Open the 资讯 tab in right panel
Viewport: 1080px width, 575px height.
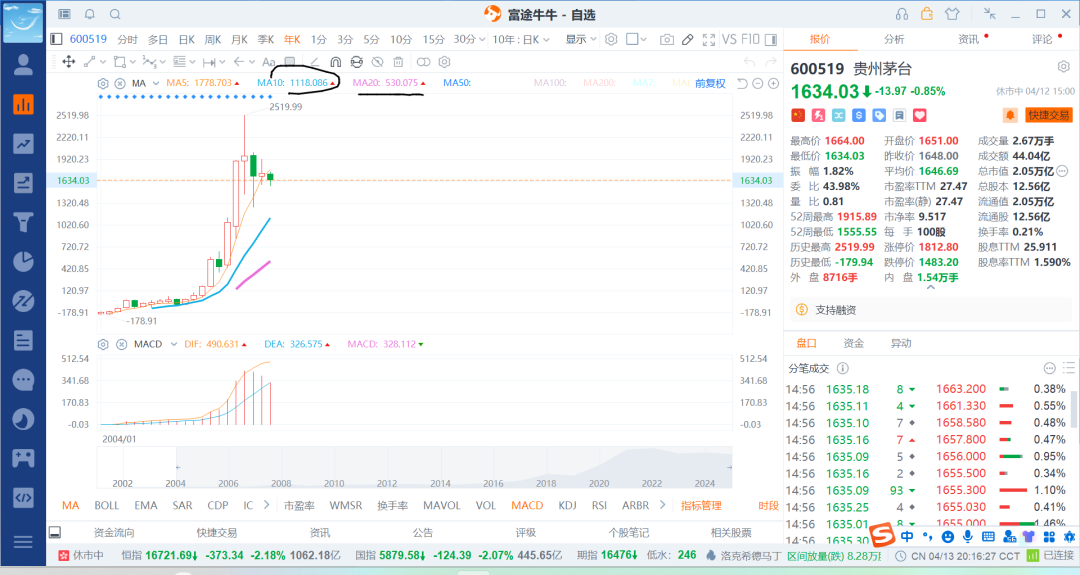click(968, 39)
